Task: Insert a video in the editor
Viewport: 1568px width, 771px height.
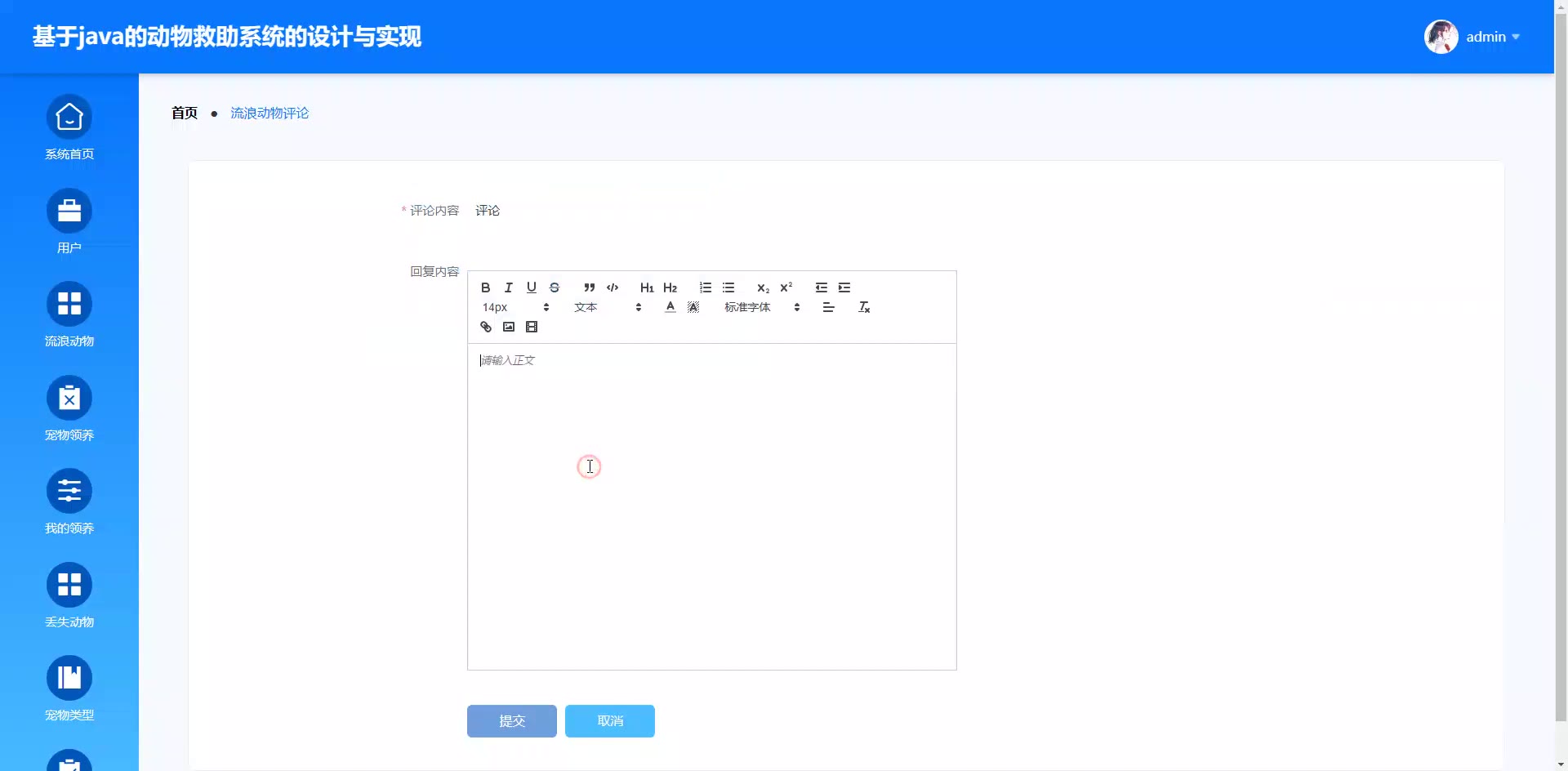Action: (531, 327)
